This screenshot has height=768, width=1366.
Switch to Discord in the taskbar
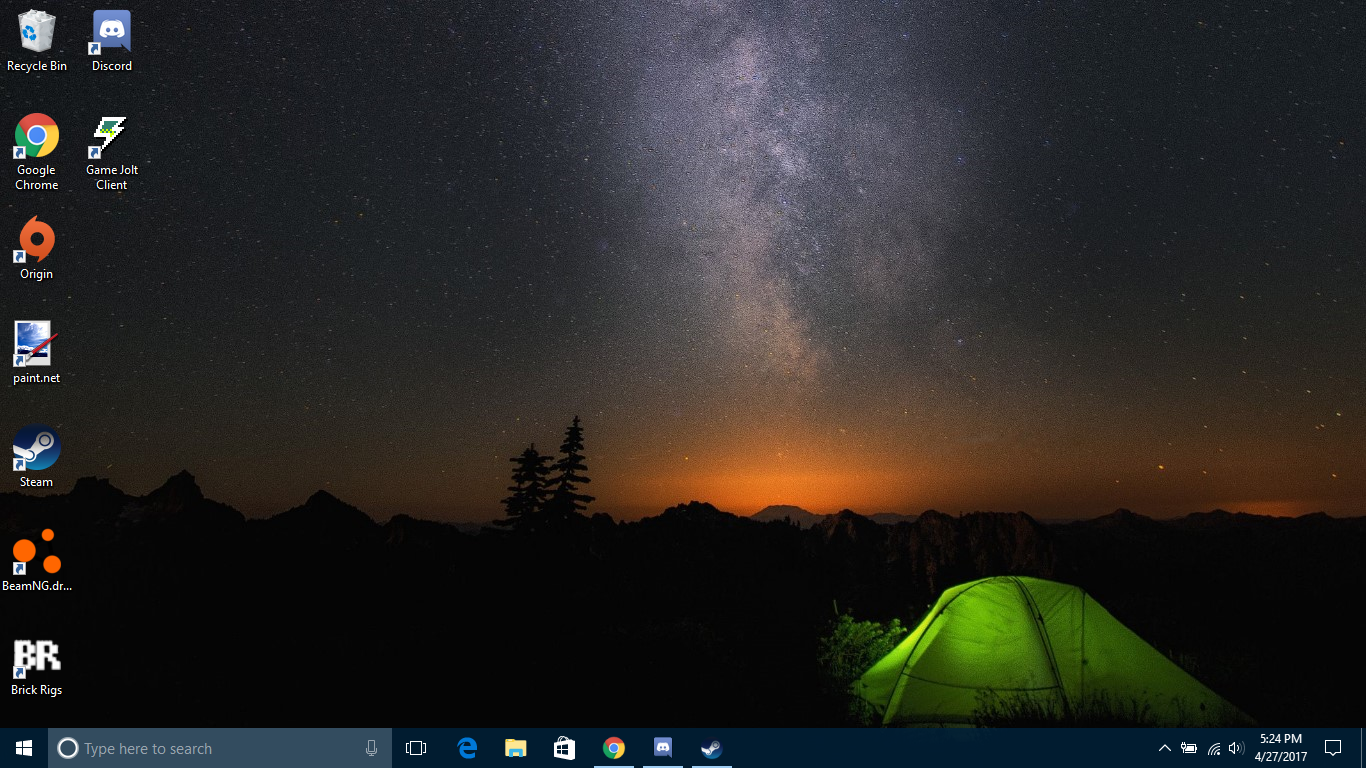(x=663, y=748)
